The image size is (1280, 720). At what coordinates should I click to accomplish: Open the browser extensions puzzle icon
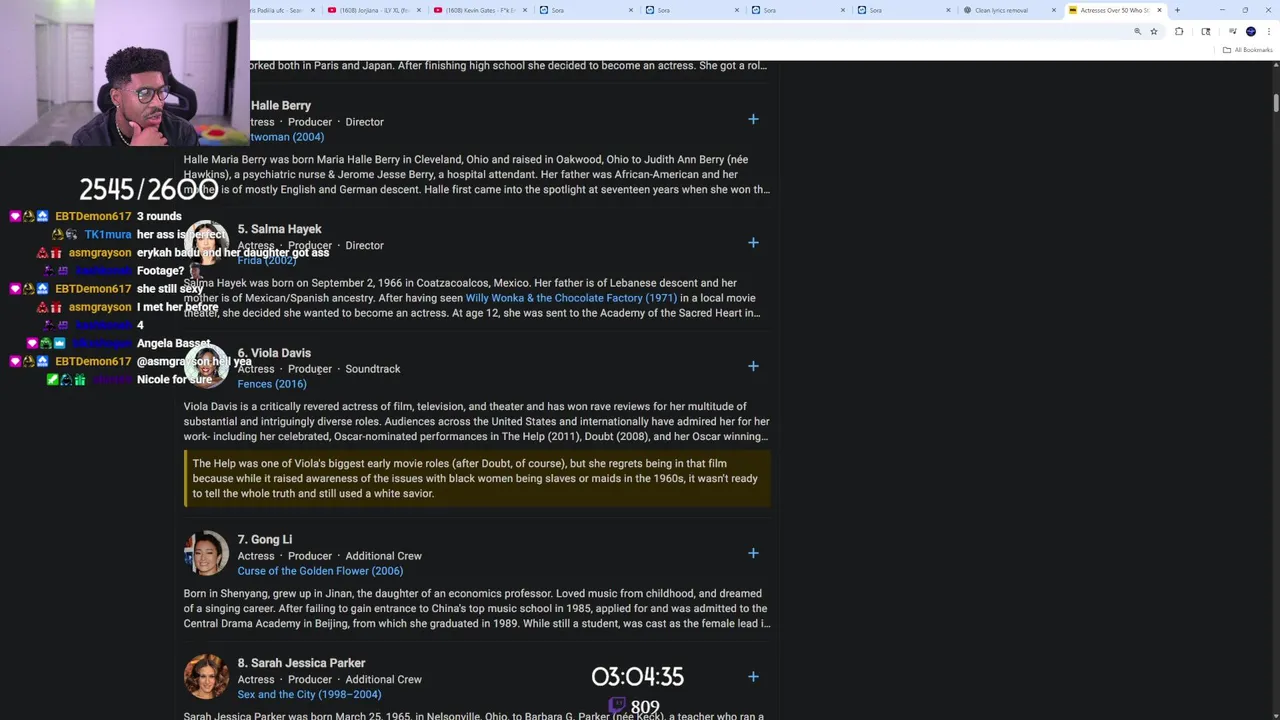pyautogui.click(x=1179, y=32)
